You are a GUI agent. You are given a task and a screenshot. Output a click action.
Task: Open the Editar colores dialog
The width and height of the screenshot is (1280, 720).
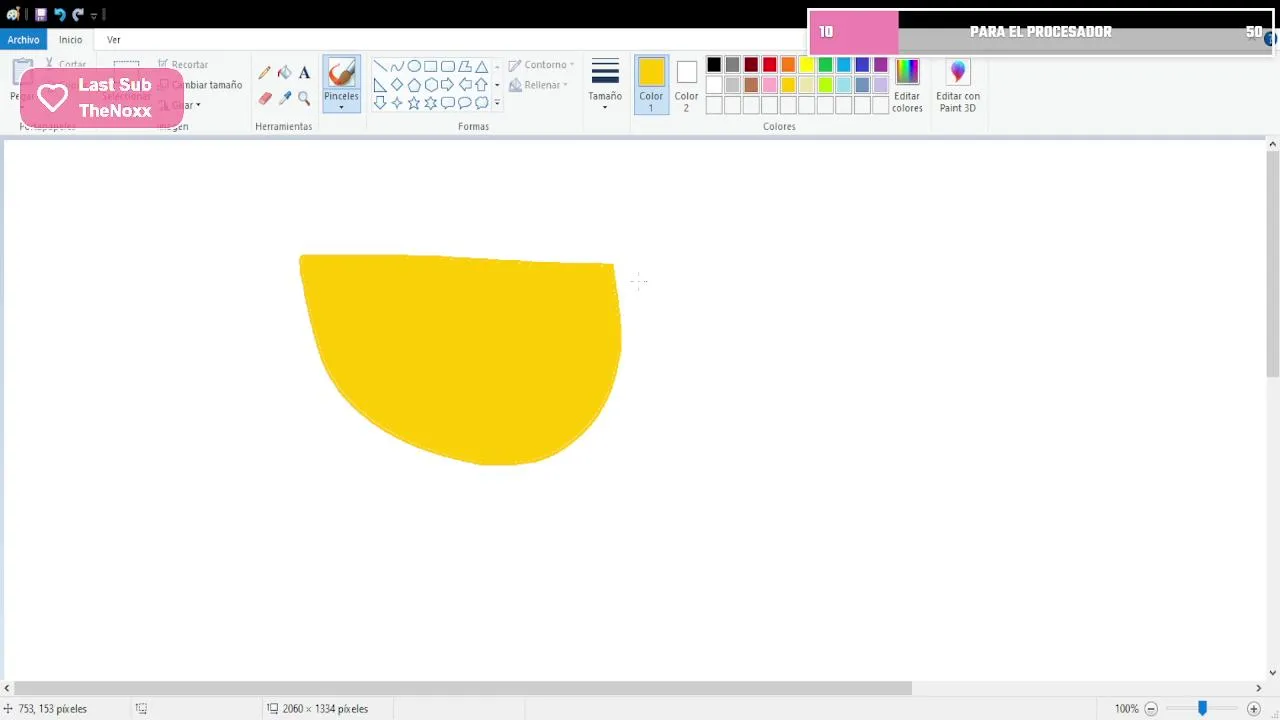(907, 85)
